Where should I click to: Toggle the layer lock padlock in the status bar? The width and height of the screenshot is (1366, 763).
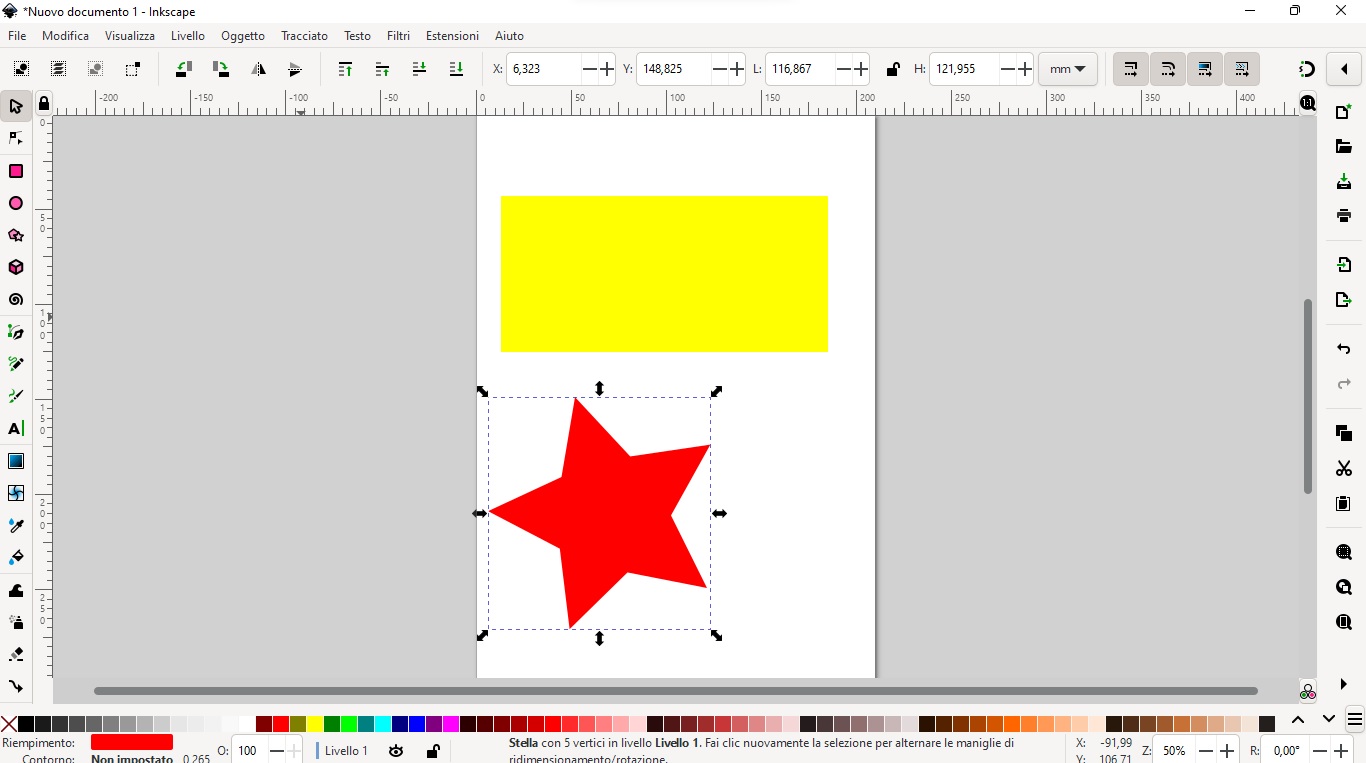pos(432,751)
